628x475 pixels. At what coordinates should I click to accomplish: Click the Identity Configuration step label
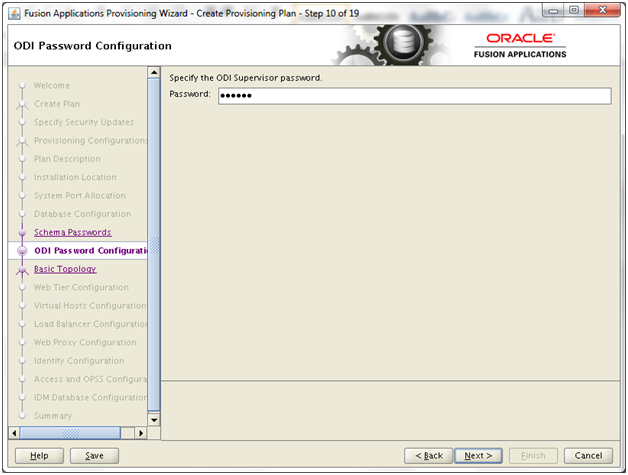tap(79, 361)
